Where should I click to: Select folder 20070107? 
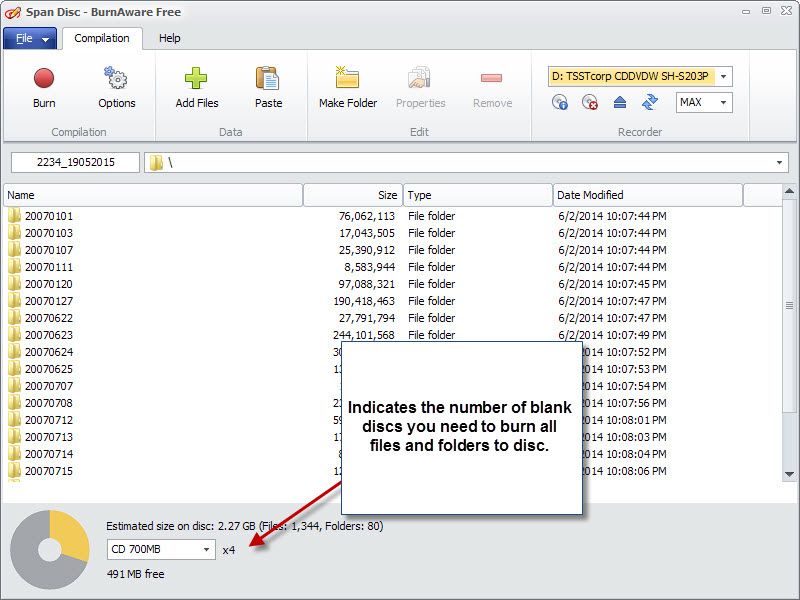49,249
